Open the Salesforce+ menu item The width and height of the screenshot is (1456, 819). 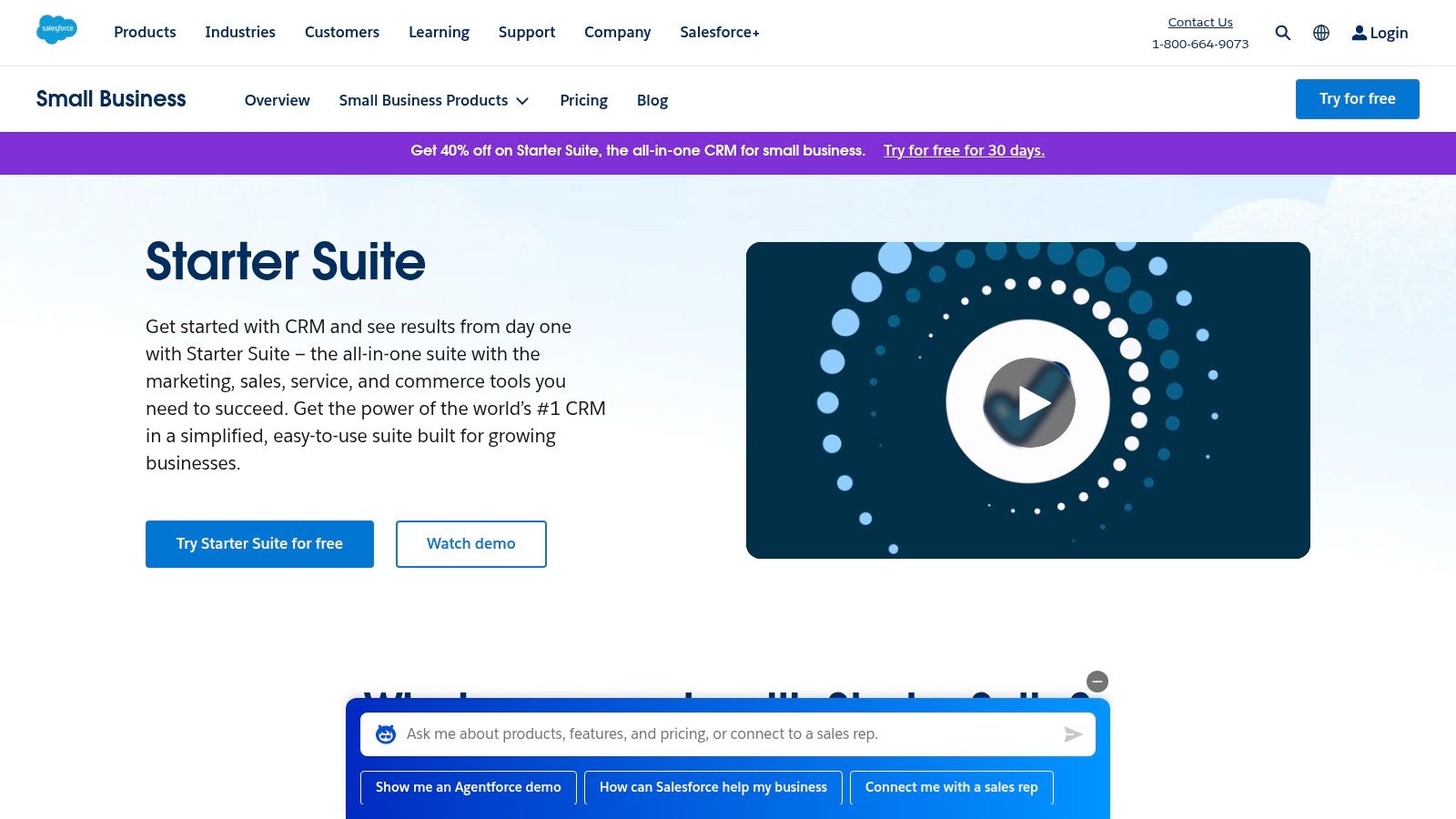point(720,32)
